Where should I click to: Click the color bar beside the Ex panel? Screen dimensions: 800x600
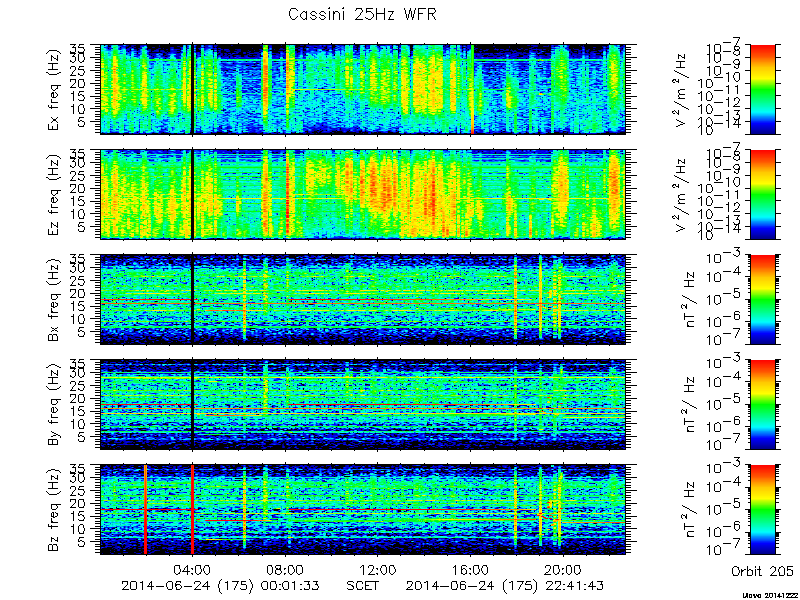click(763, 89)
